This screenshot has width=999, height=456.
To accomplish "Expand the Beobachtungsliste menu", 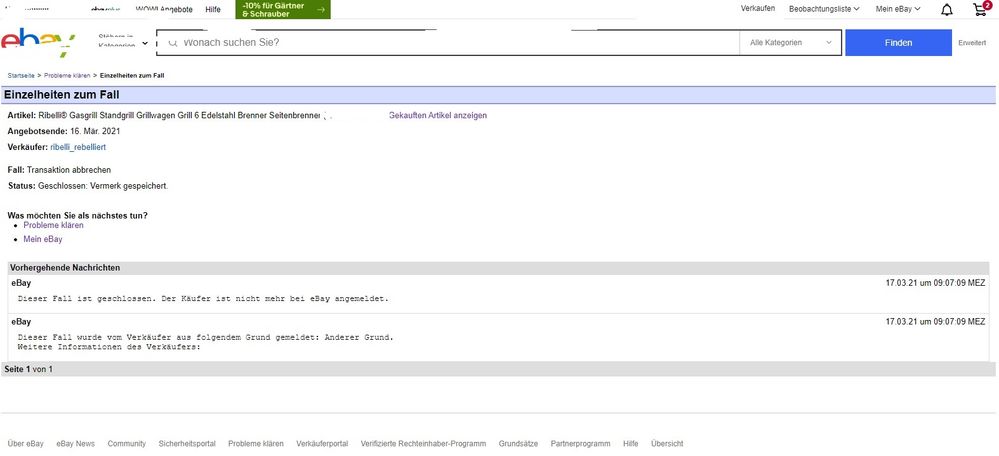I will (x=824, y=9).
